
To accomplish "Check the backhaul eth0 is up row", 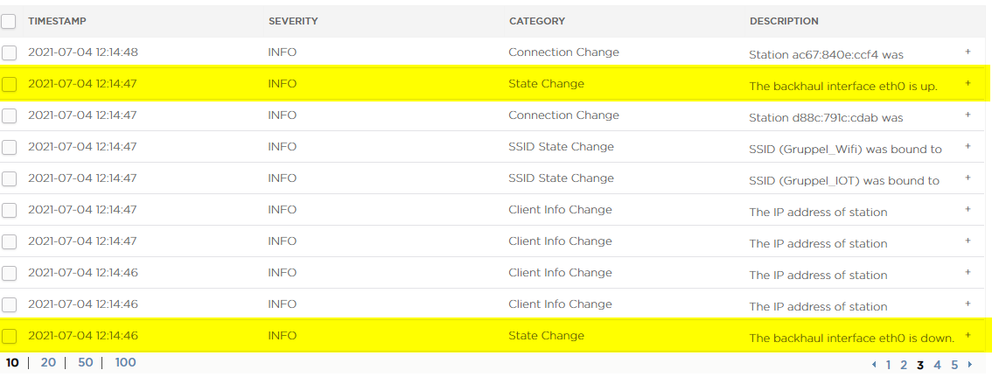I will (x=9, y=84).
